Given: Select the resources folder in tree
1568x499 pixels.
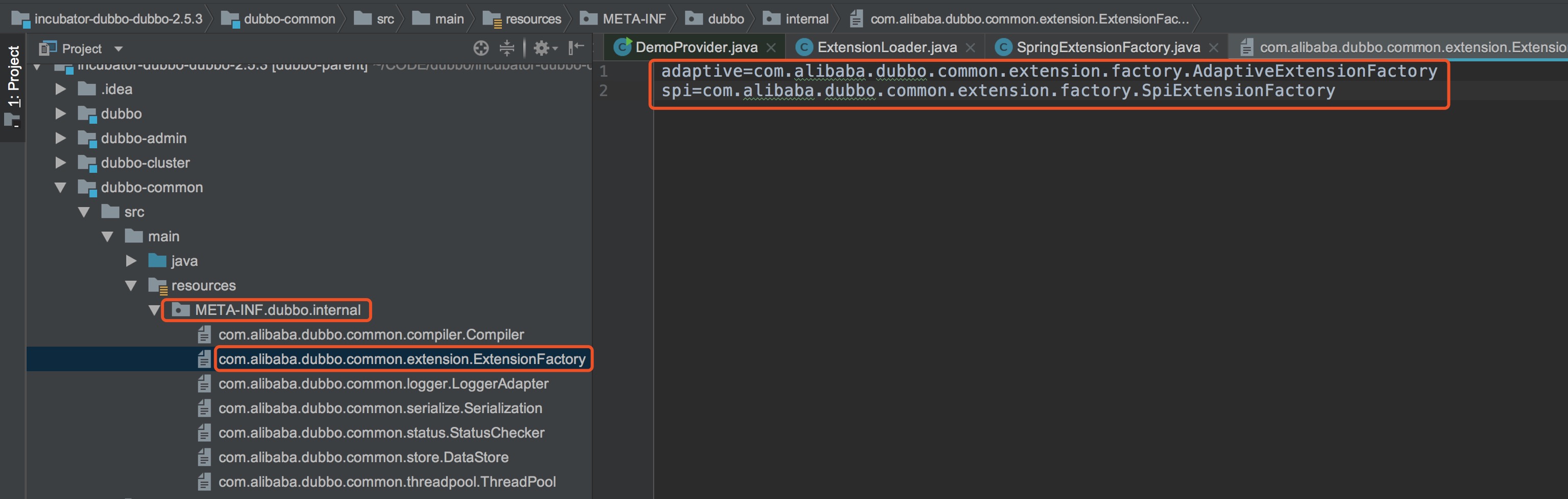Looking at the screenshot, I should [x=203, y=286].
